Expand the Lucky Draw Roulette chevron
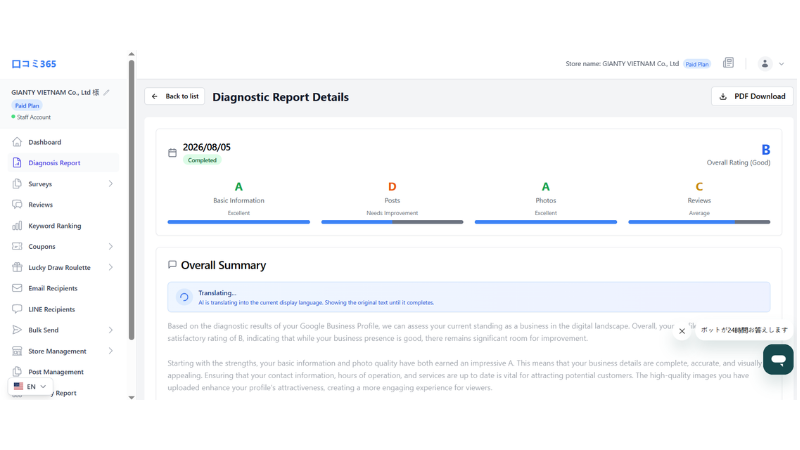 pos(111,267)
